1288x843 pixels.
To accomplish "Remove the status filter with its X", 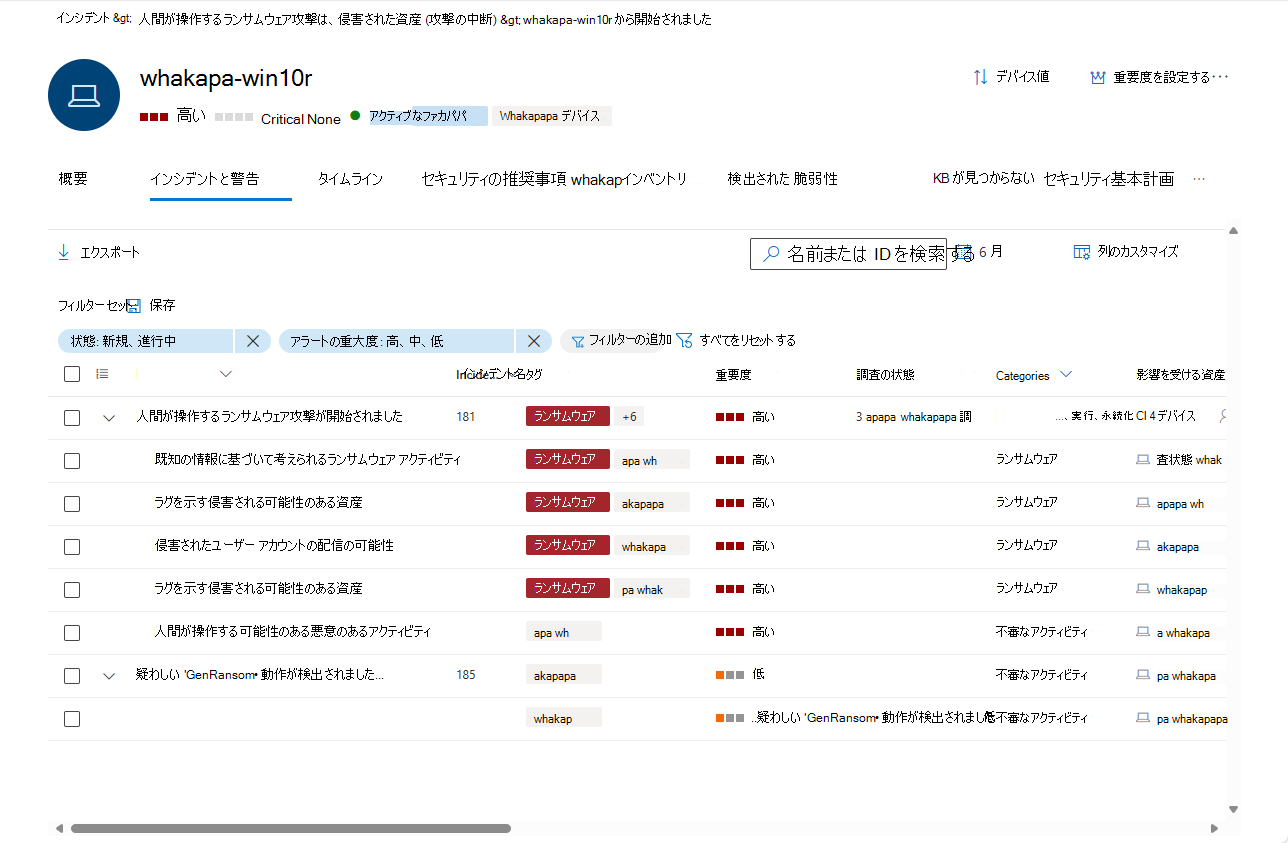I will (253, 341).
